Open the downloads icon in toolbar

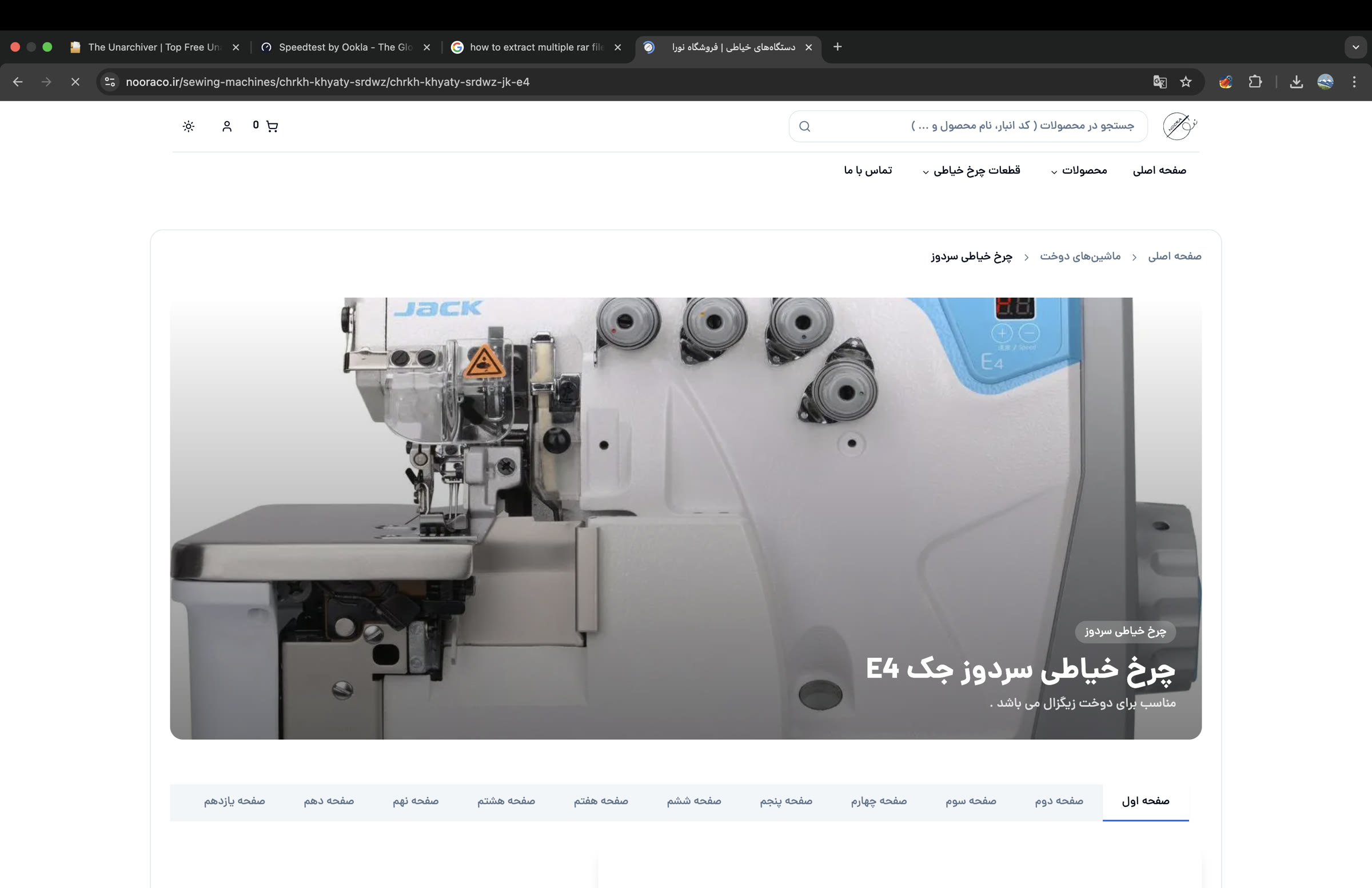pos(1297,82)
